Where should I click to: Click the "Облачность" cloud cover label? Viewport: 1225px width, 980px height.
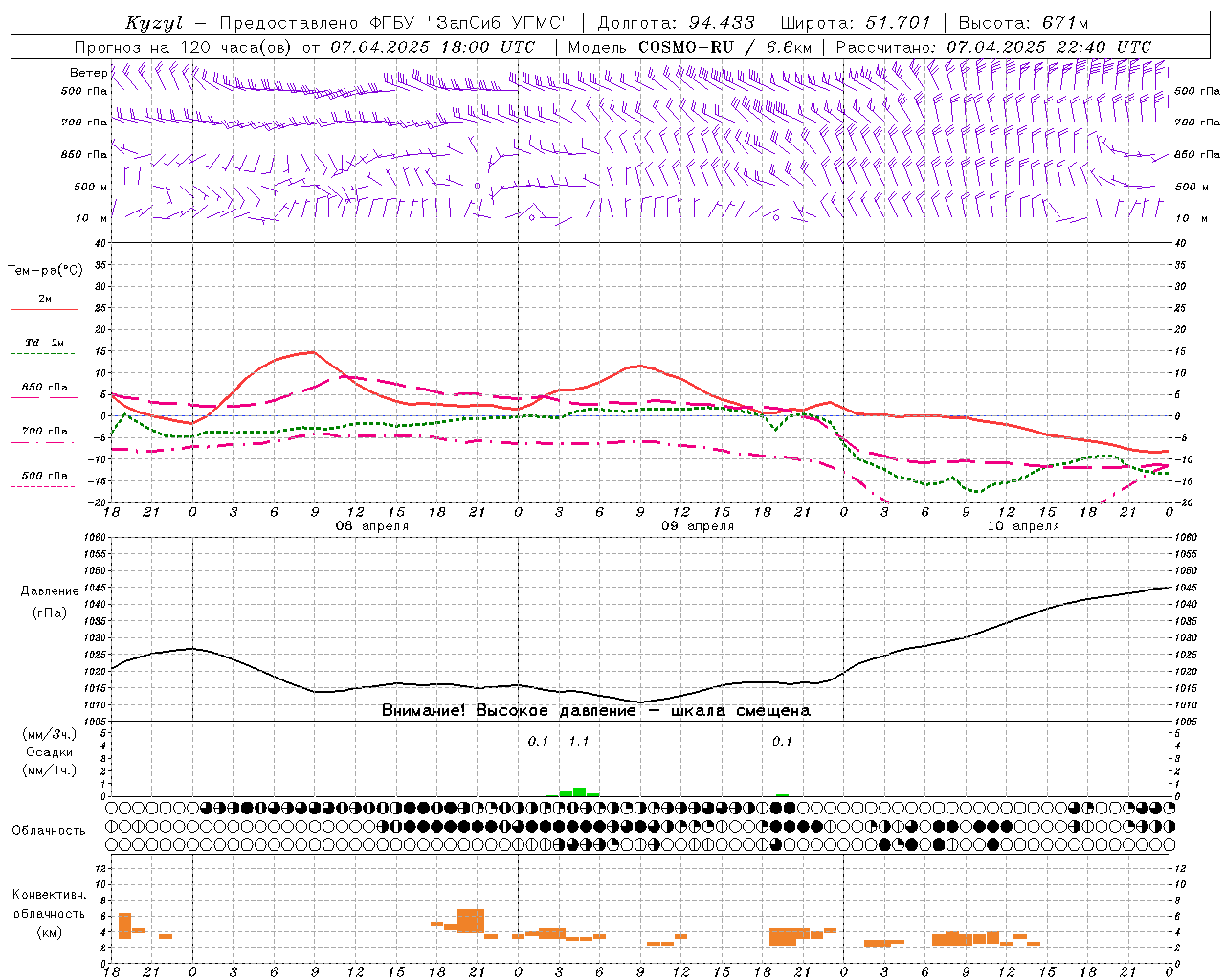tap(49, 830)
